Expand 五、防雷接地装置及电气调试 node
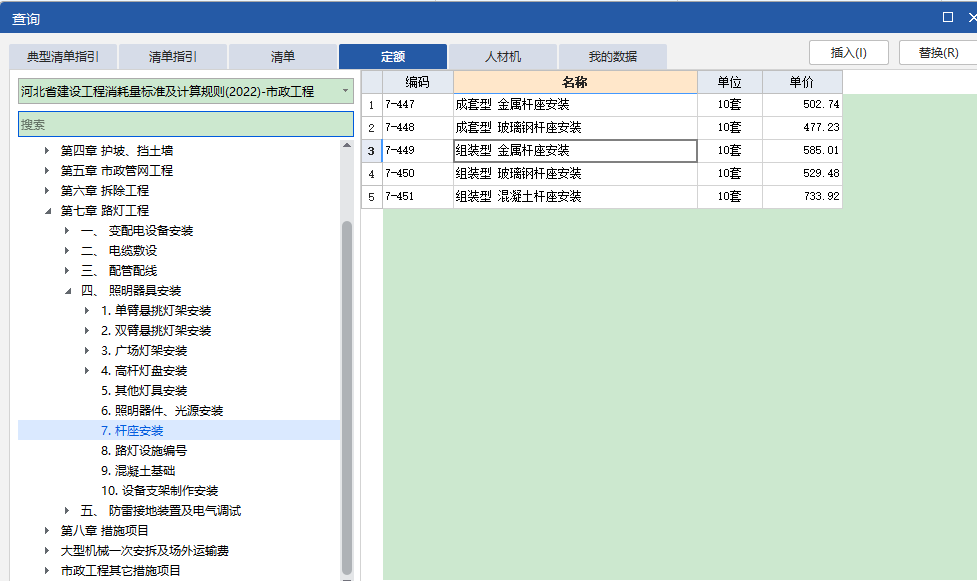The image size is (977, 581). point(65,510)
